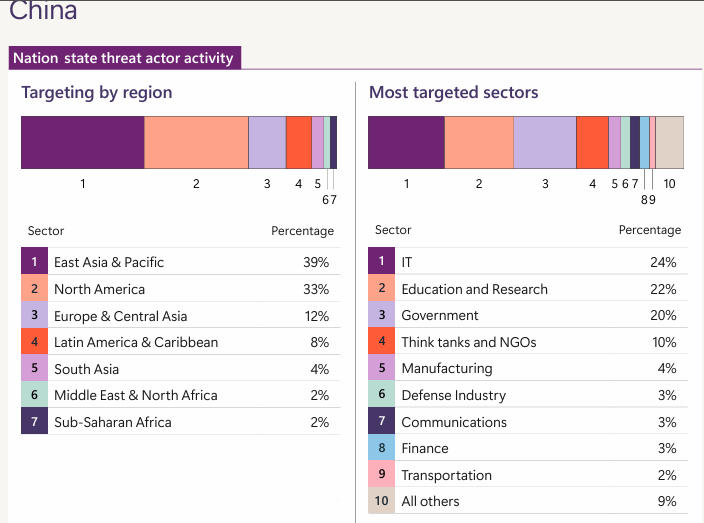This screenshot has height=523, width=704.
Task: Select the lavender swatch beside Government
Action: click(381, 315)
